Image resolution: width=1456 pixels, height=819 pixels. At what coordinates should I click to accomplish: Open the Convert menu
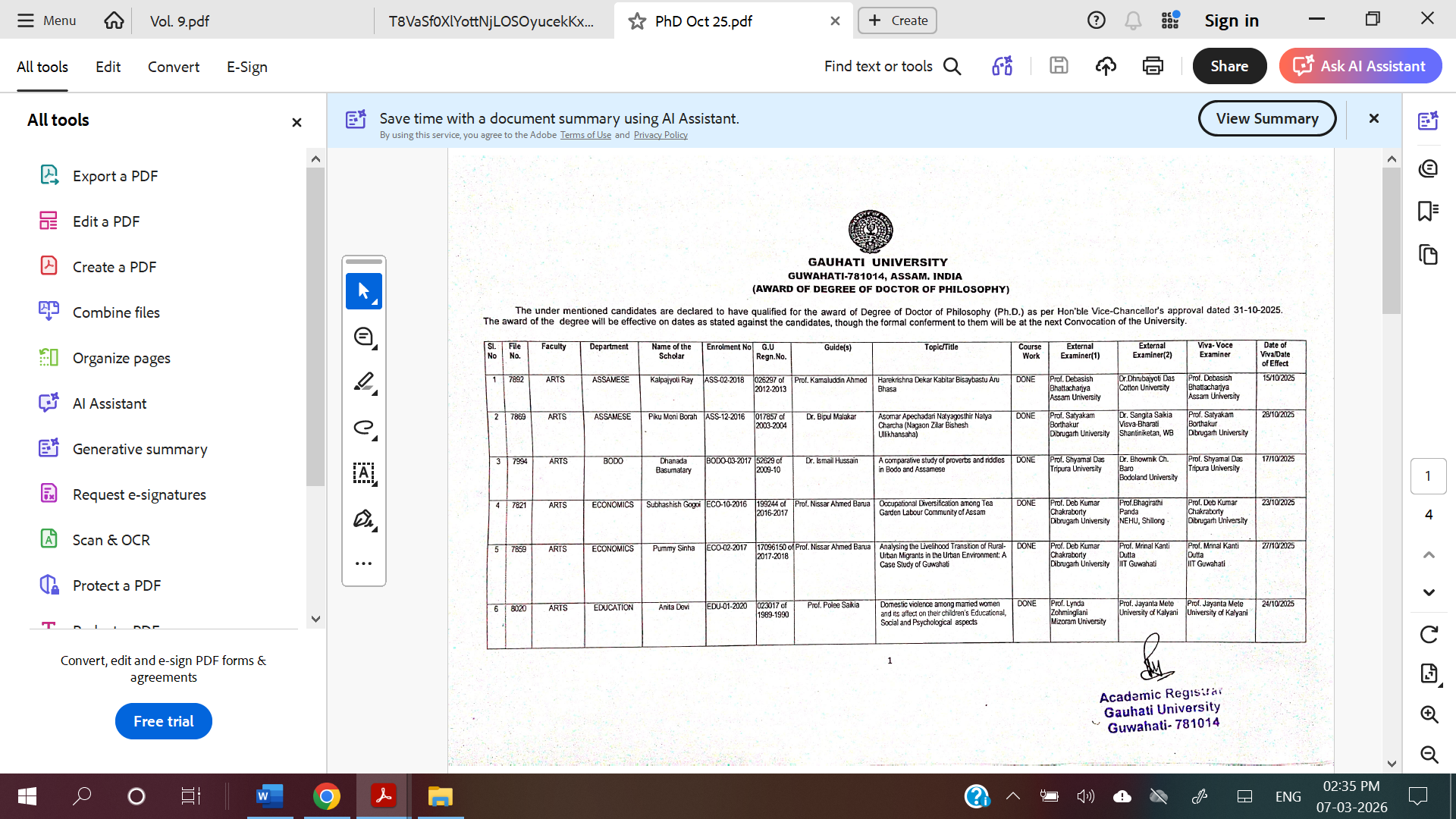click(174, 67)
